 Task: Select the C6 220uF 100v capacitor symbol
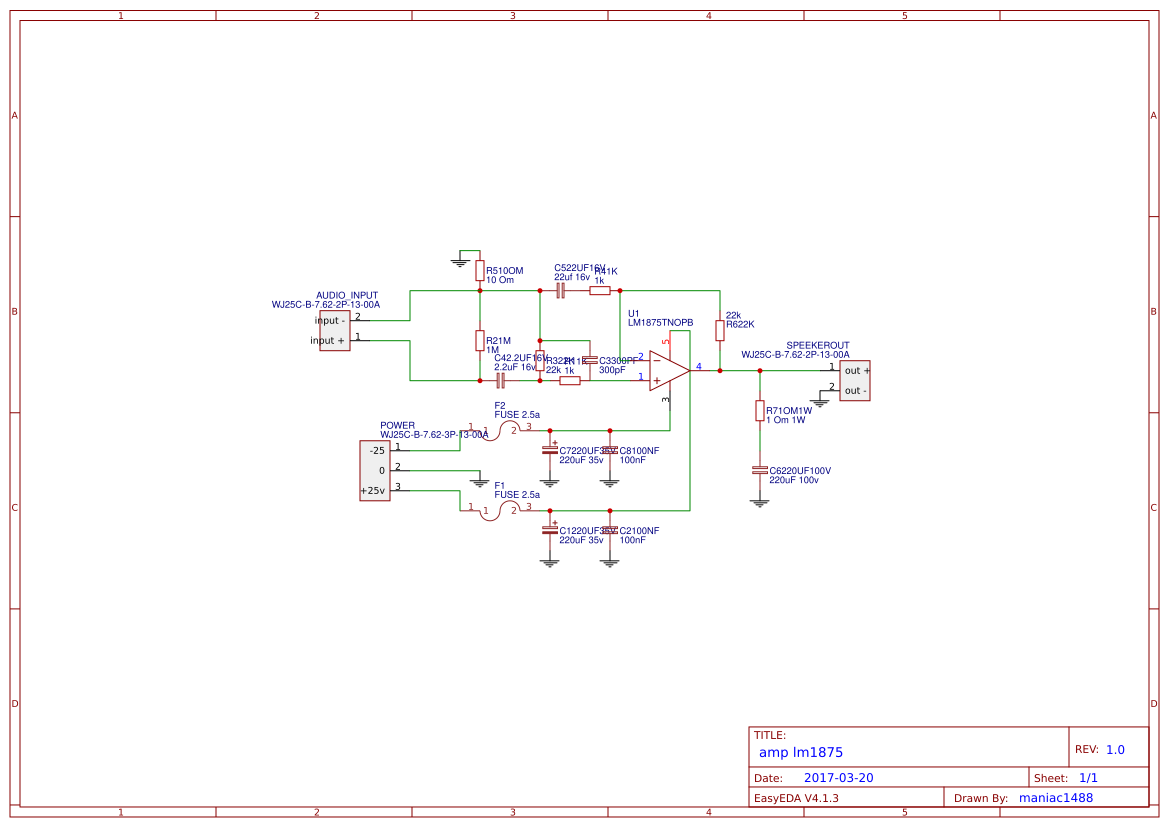point(759,470)
